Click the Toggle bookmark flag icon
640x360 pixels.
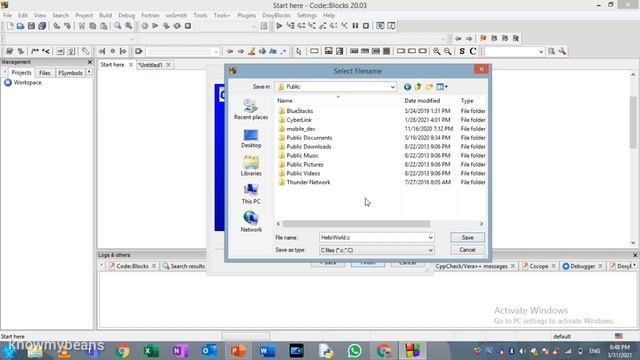[483, 38]
